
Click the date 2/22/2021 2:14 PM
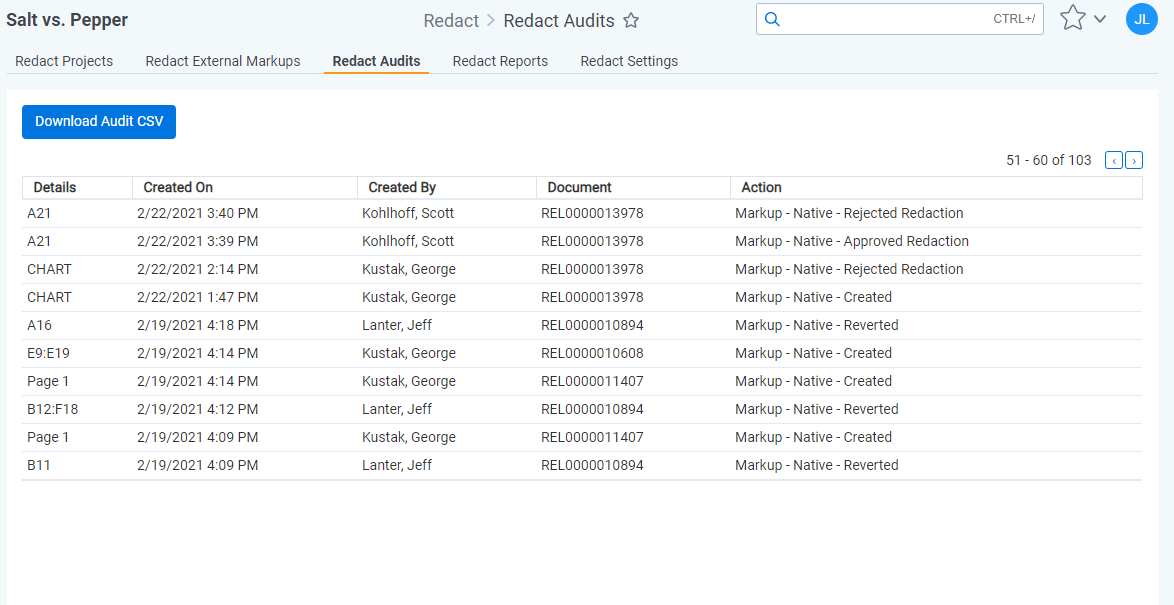(x=198, y=269)
